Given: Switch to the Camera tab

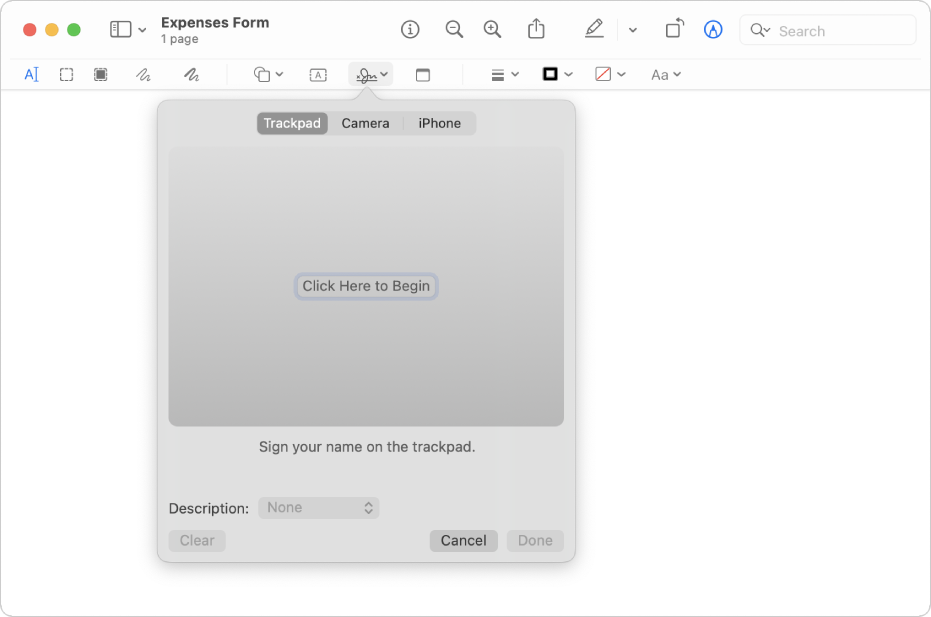Looking at the screenshot, I should [365, 123].
